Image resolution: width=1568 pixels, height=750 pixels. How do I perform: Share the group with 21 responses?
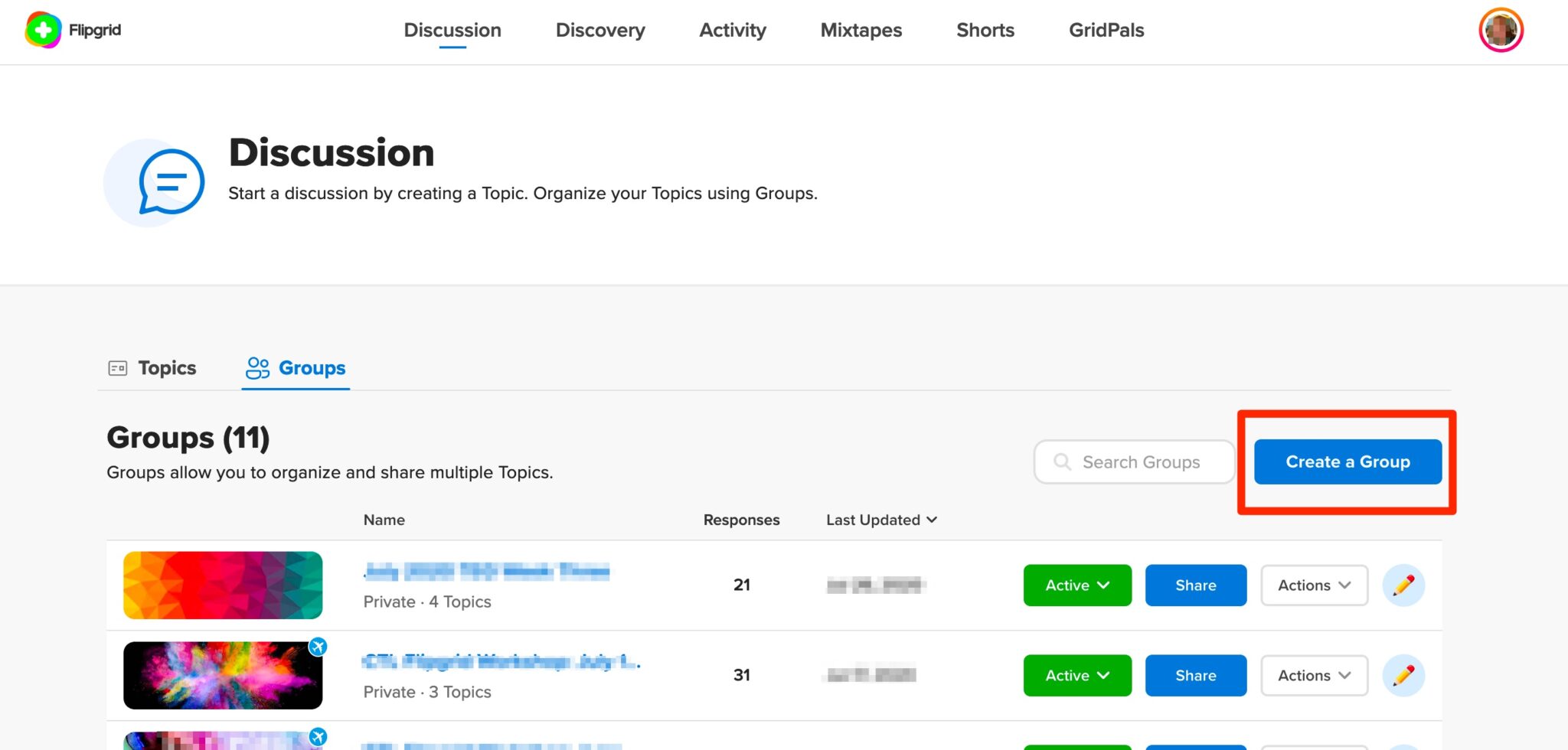tap(1196, 585)
